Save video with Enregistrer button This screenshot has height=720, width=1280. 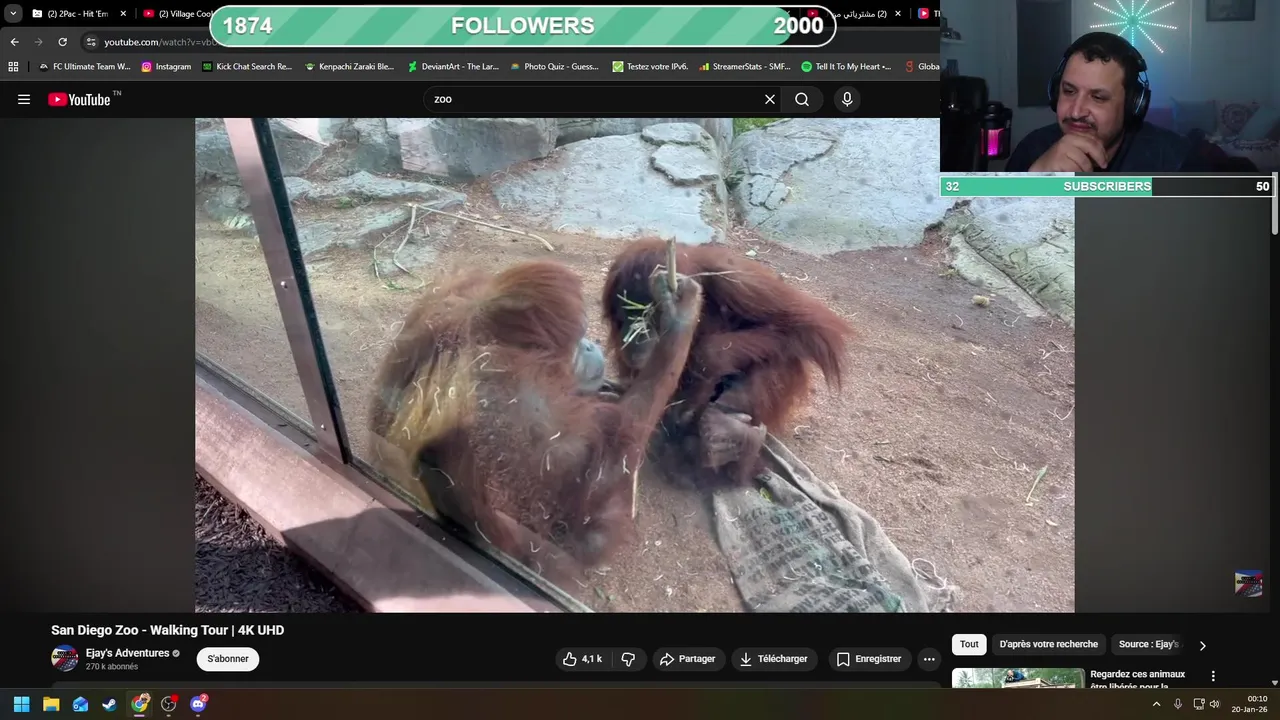click(x=869, y=659)
